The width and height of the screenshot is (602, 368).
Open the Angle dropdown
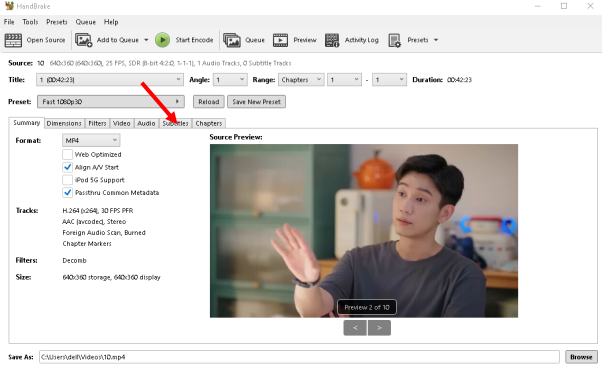(230, 79)
